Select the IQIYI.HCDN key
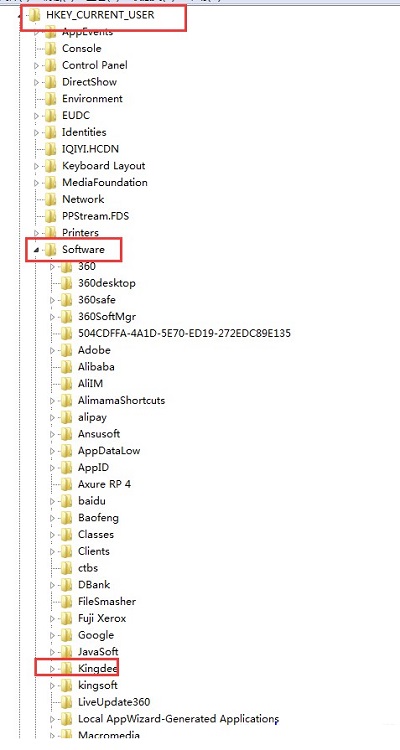The image size is (400, 750). tap(90, 149)
